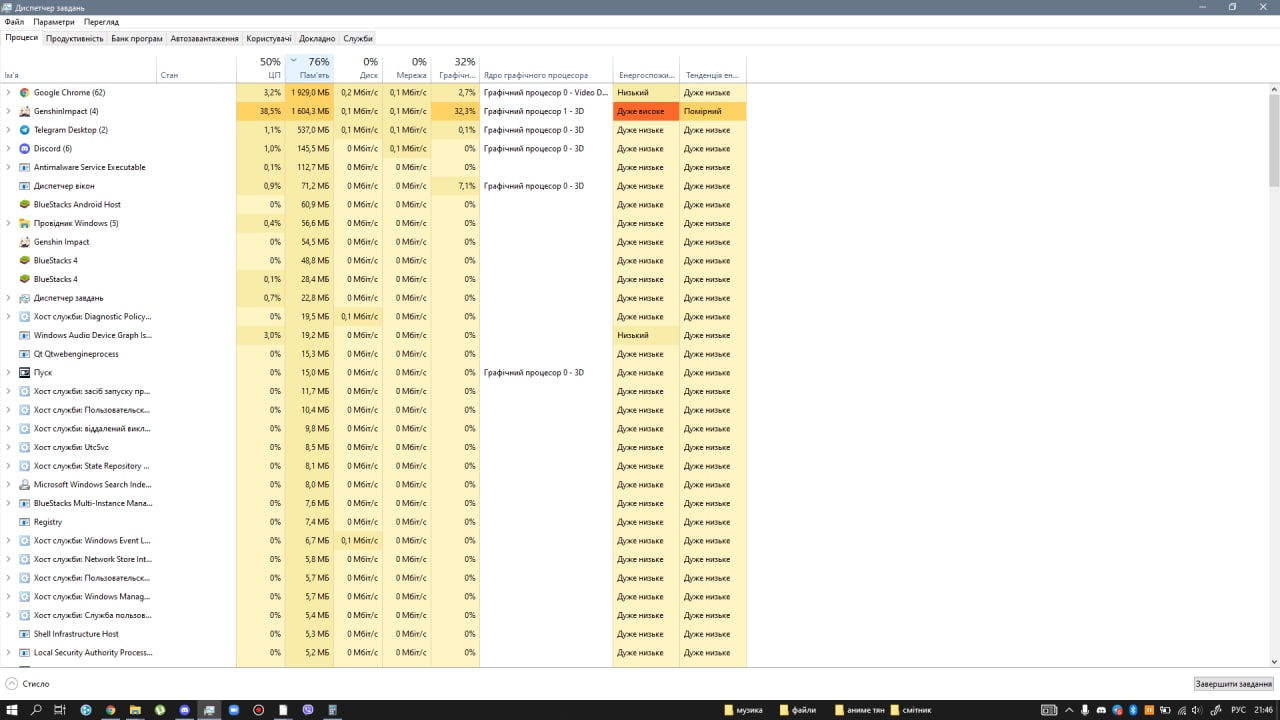
Task: Click the Завершити завдання button
Action: 1233,684
